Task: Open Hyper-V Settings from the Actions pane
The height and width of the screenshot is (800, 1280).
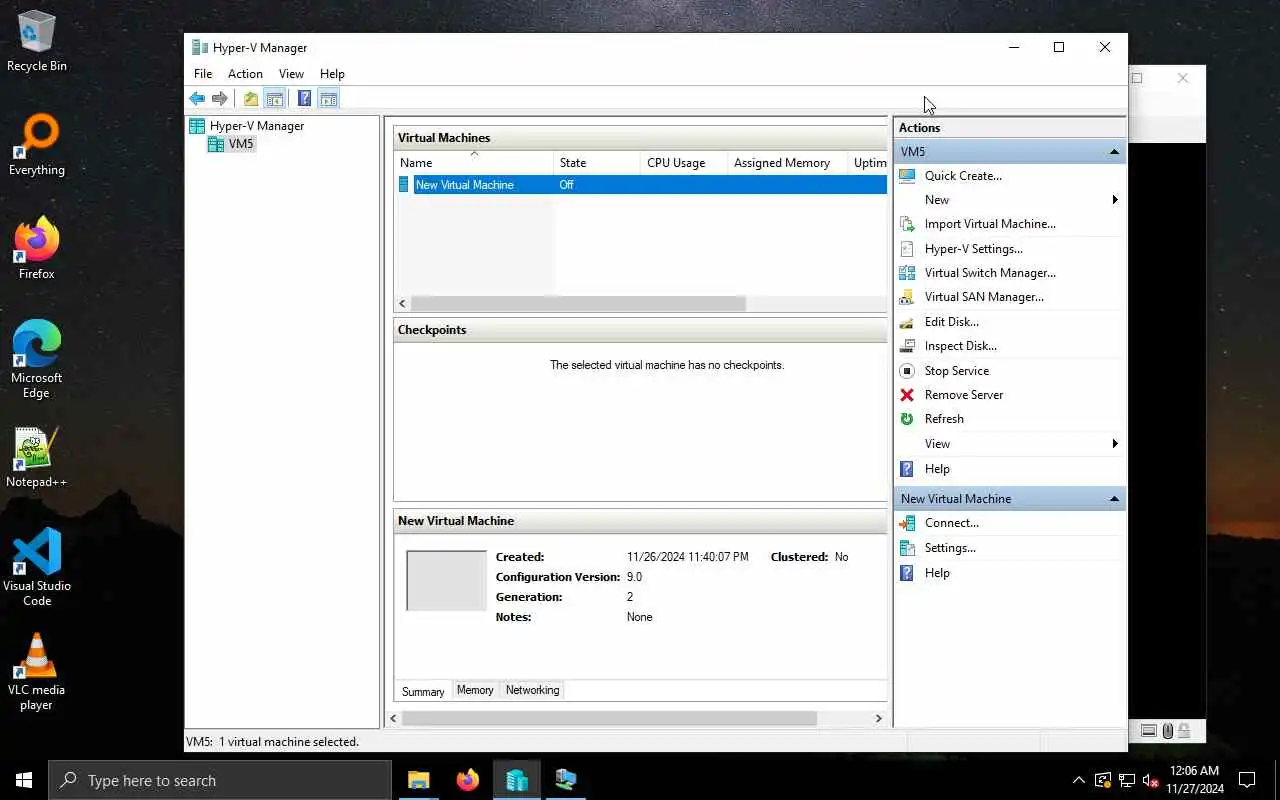Action: tap(973, 249)
